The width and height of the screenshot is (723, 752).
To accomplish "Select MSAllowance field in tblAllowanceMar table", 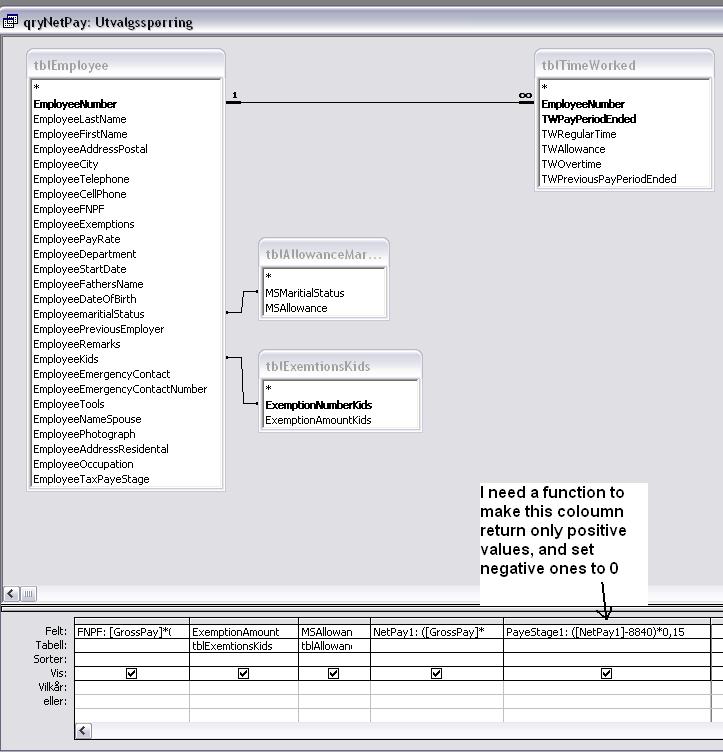I will coord(324,308).
